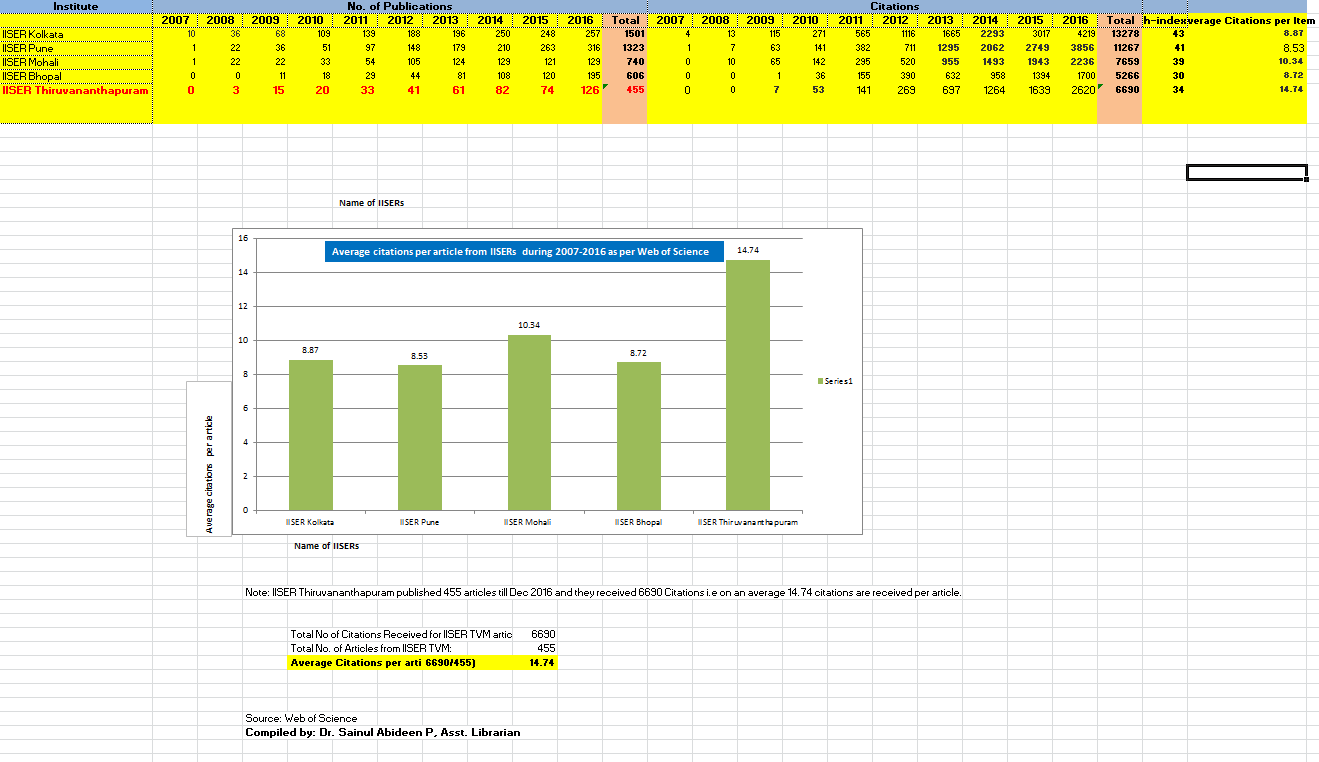Image resolution: width=1319 pixels, height=762 pixels.
Task: Click the Citations header cell
Action: pos(894,6)
